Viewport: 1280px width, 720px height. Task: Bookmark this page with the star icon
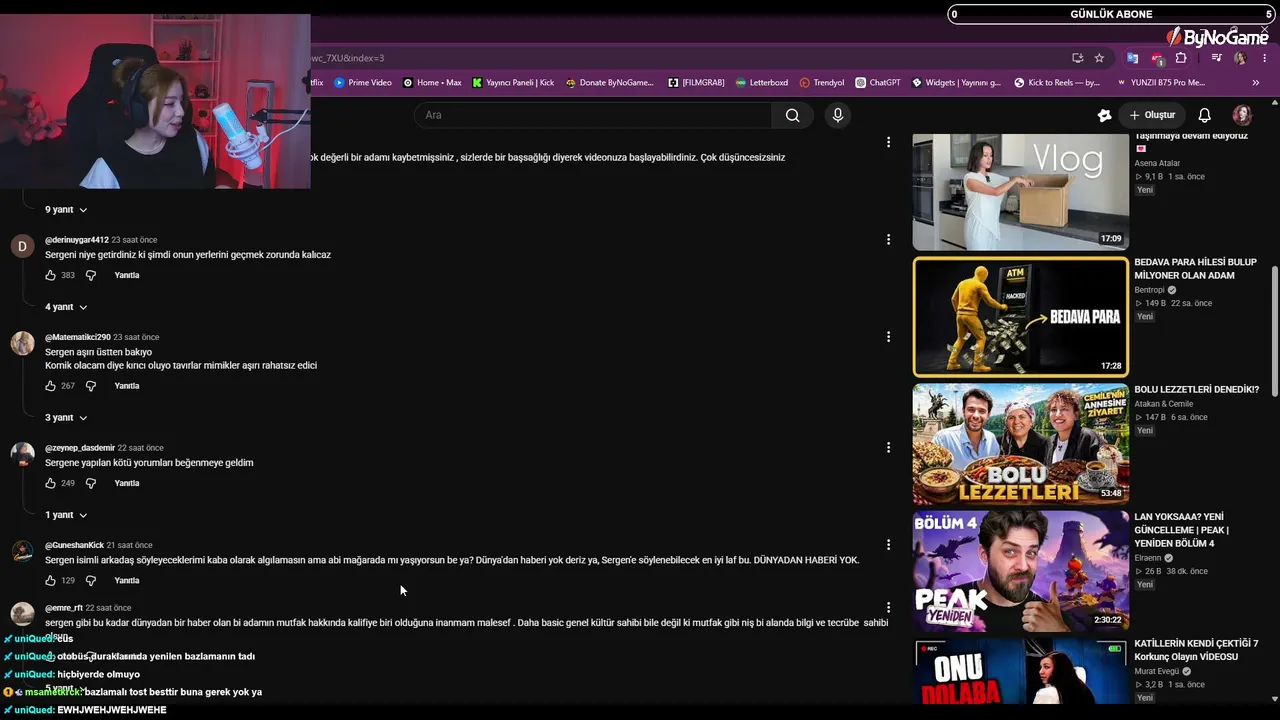(1099, 58)
